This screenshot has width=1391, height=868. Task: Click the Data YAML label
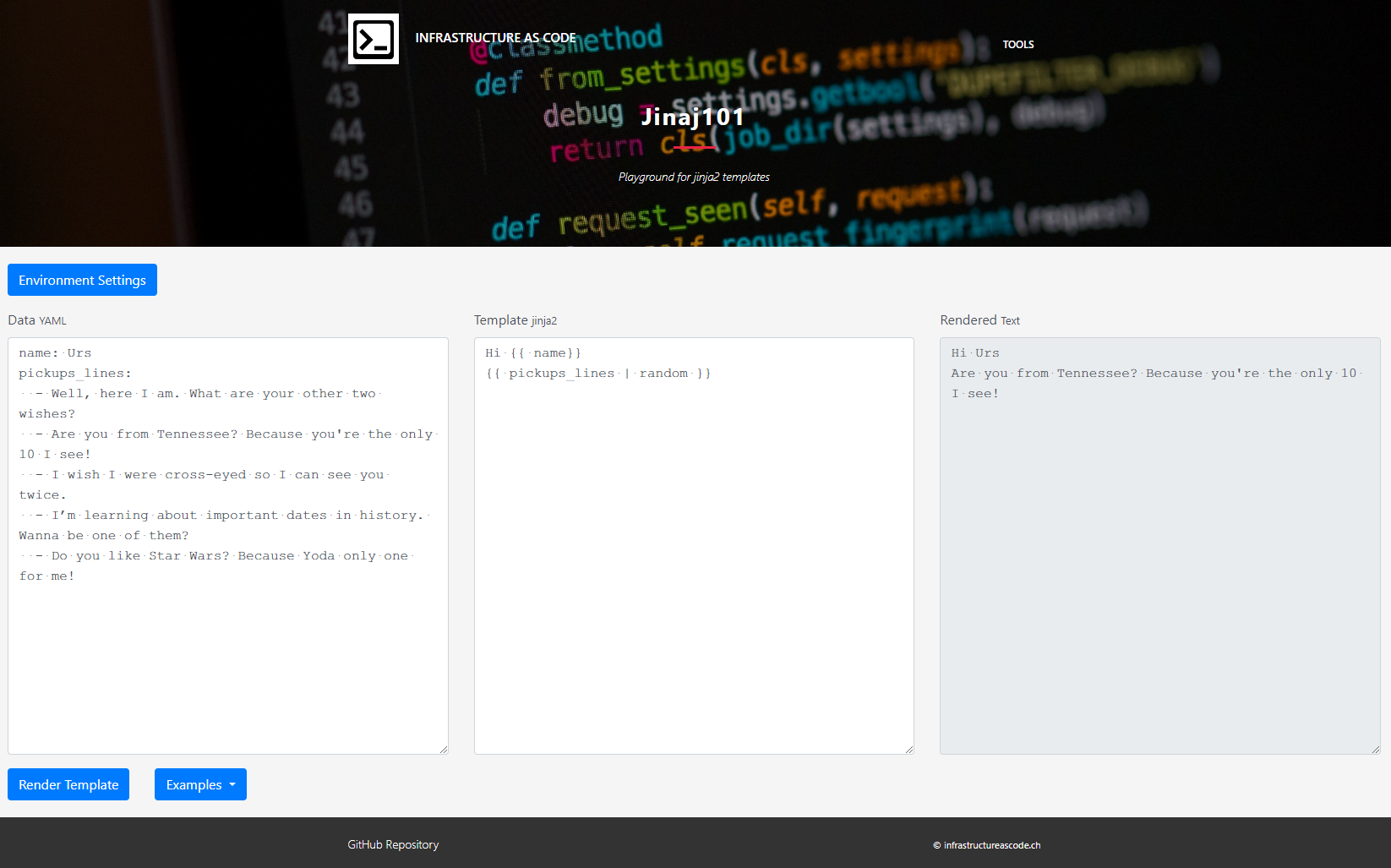[x=37, y=321]
